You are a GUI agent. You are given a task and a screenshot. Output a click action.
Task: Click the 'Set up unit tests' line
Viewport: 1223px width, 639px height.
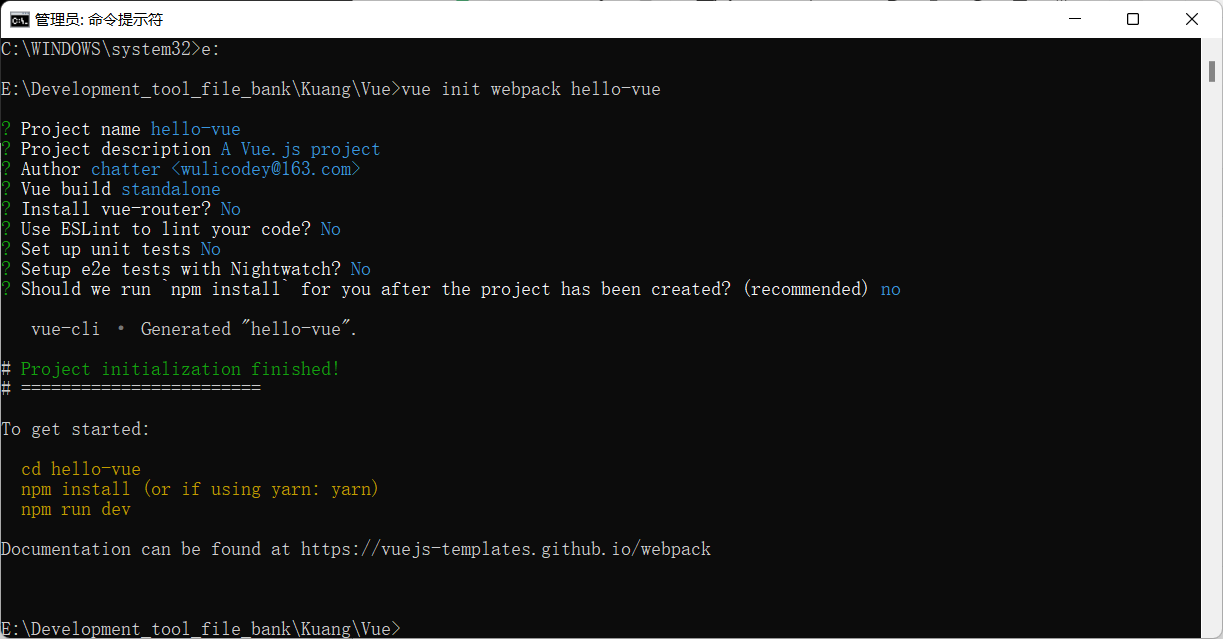click(x=111, y=249)
